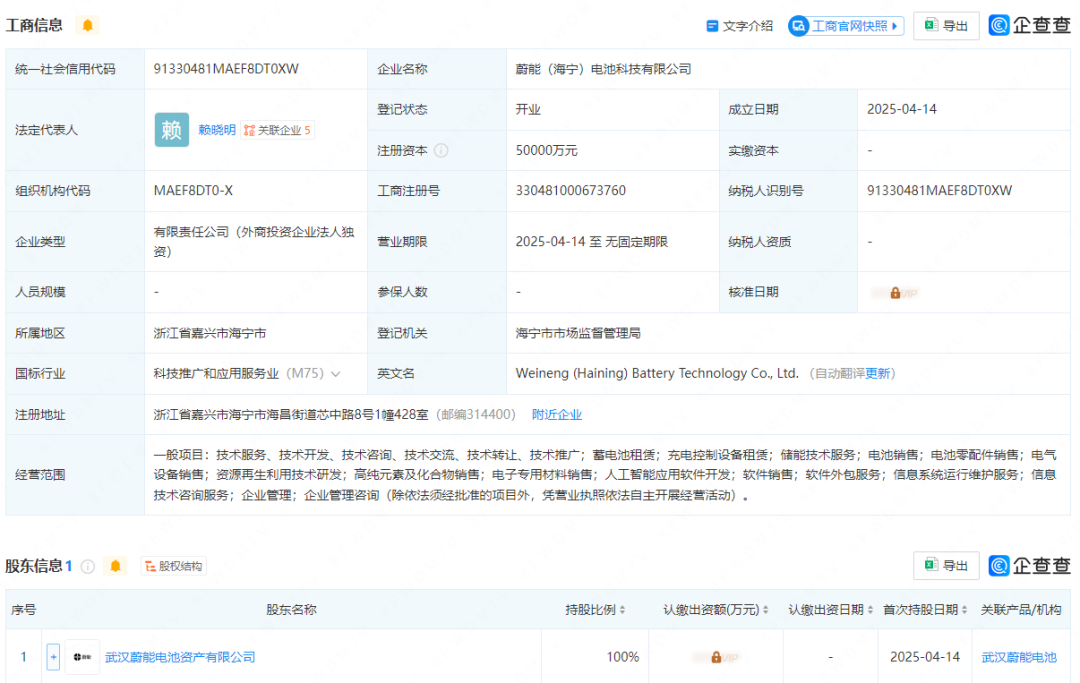View 关联企业 5 related companies

(x=278, y=130)
